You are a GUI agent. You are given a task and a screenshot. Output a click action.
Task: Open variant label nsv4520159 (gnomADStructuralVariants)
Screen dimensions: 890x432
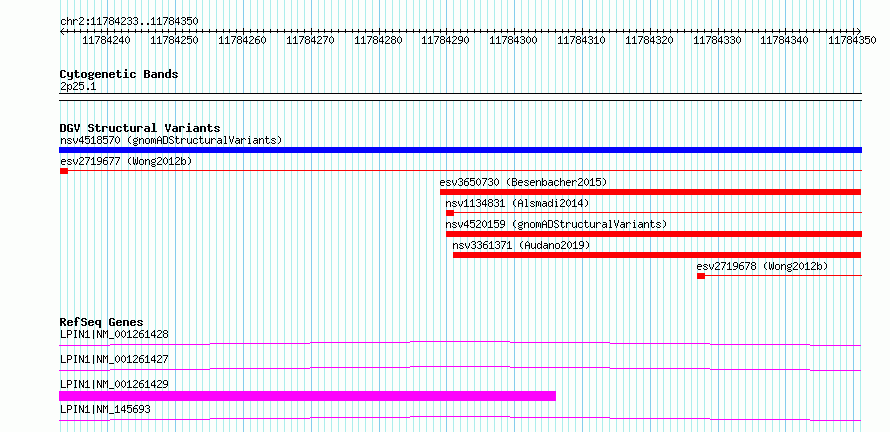pos(556,224)
